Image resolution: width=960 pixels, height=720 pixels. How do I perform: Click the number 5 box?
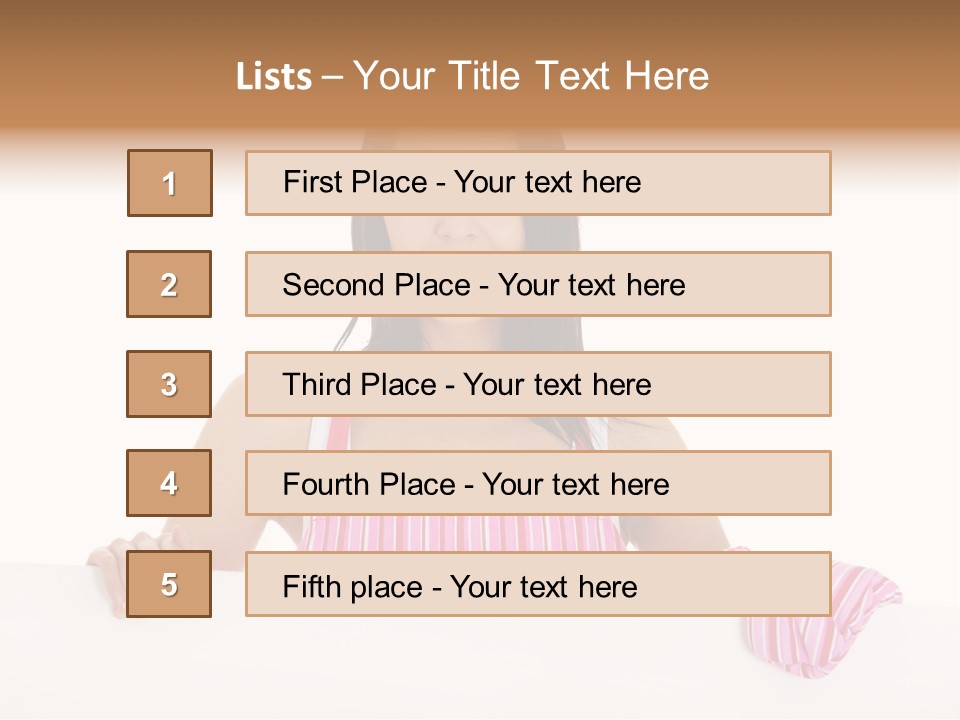coord(169,584)
